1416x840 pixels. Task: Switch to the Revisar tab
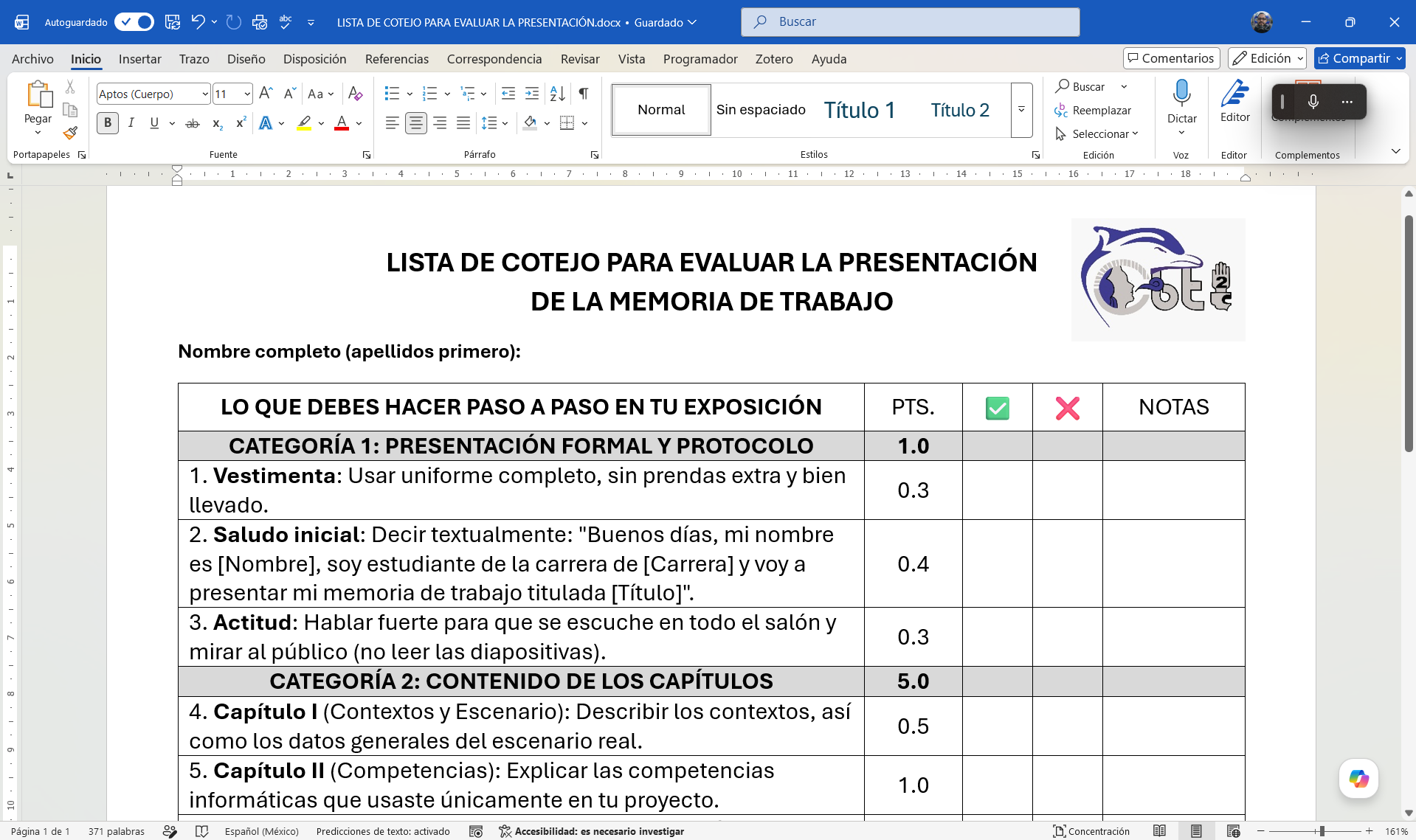pos(580,59)
